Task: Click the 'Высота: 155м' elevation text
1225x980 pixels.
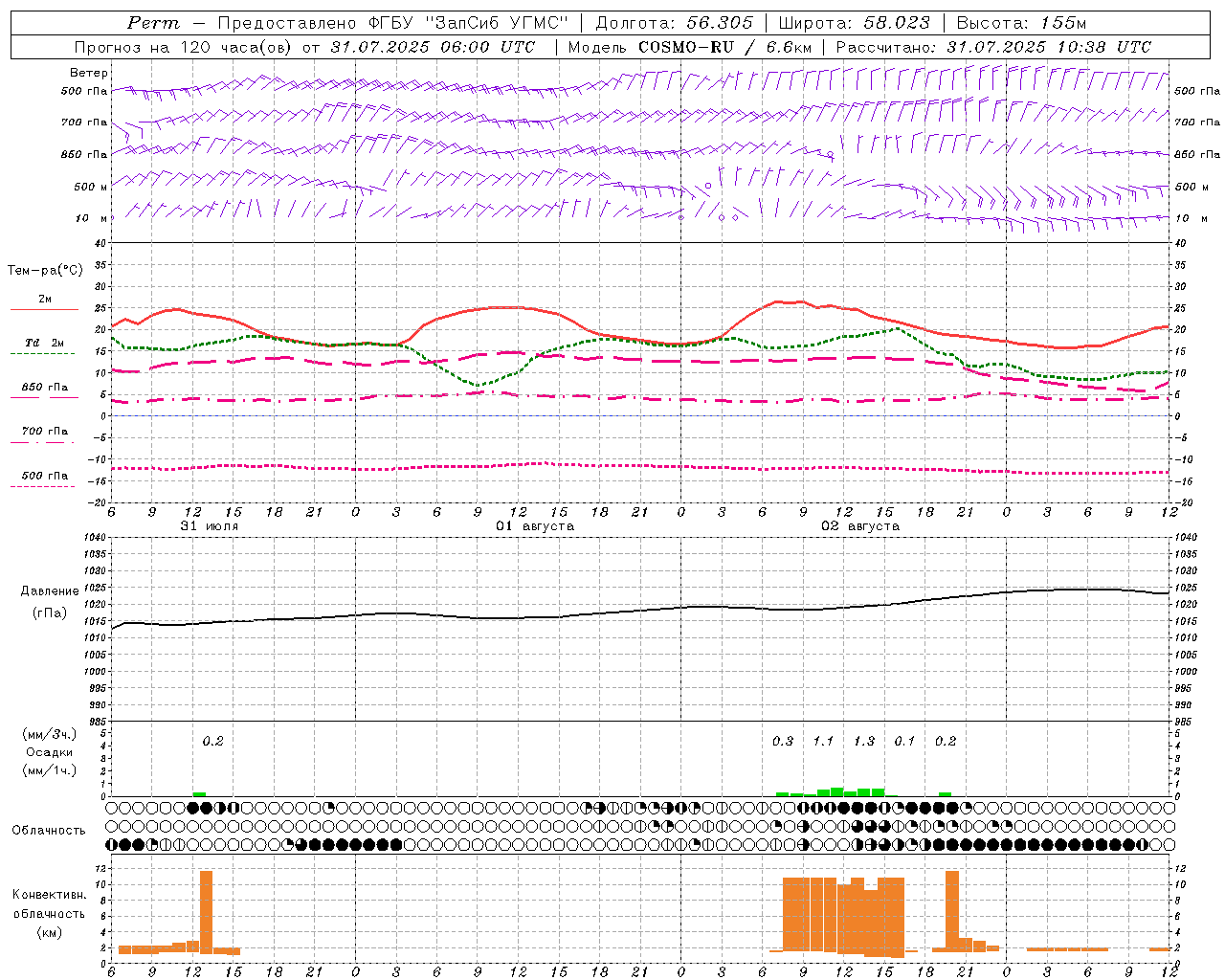Action: 1022,23
